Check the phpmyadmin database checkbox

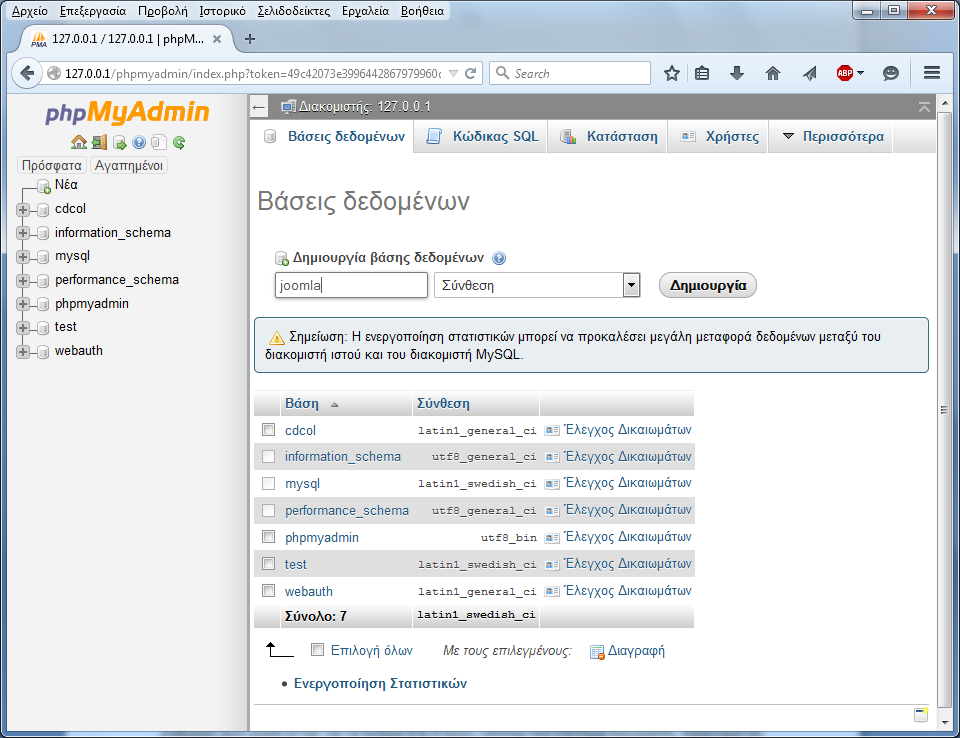point(268,537)
